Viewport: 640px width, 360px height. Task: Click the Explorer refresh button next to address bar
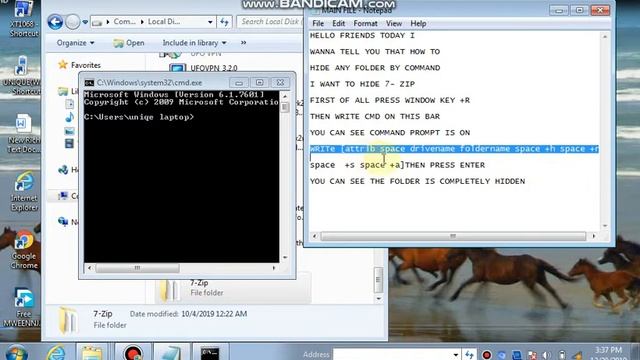coord(224,22)
